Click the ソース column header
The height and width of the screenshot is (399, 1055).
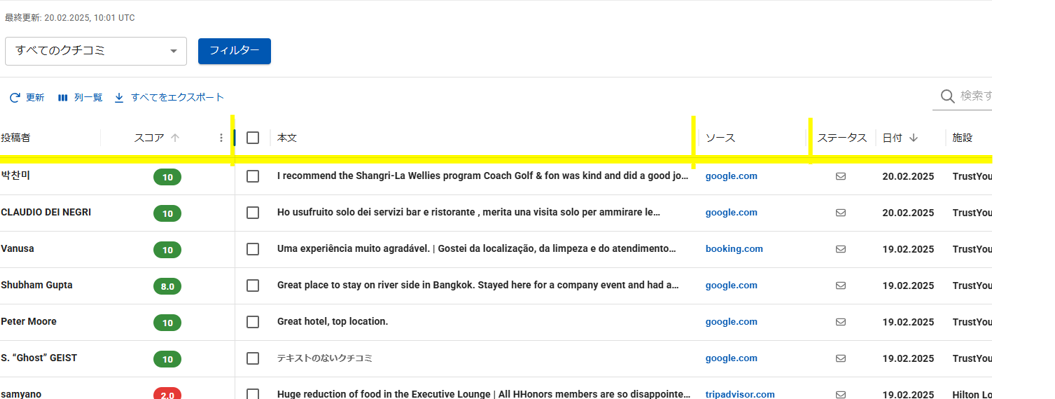pos(720,138)
